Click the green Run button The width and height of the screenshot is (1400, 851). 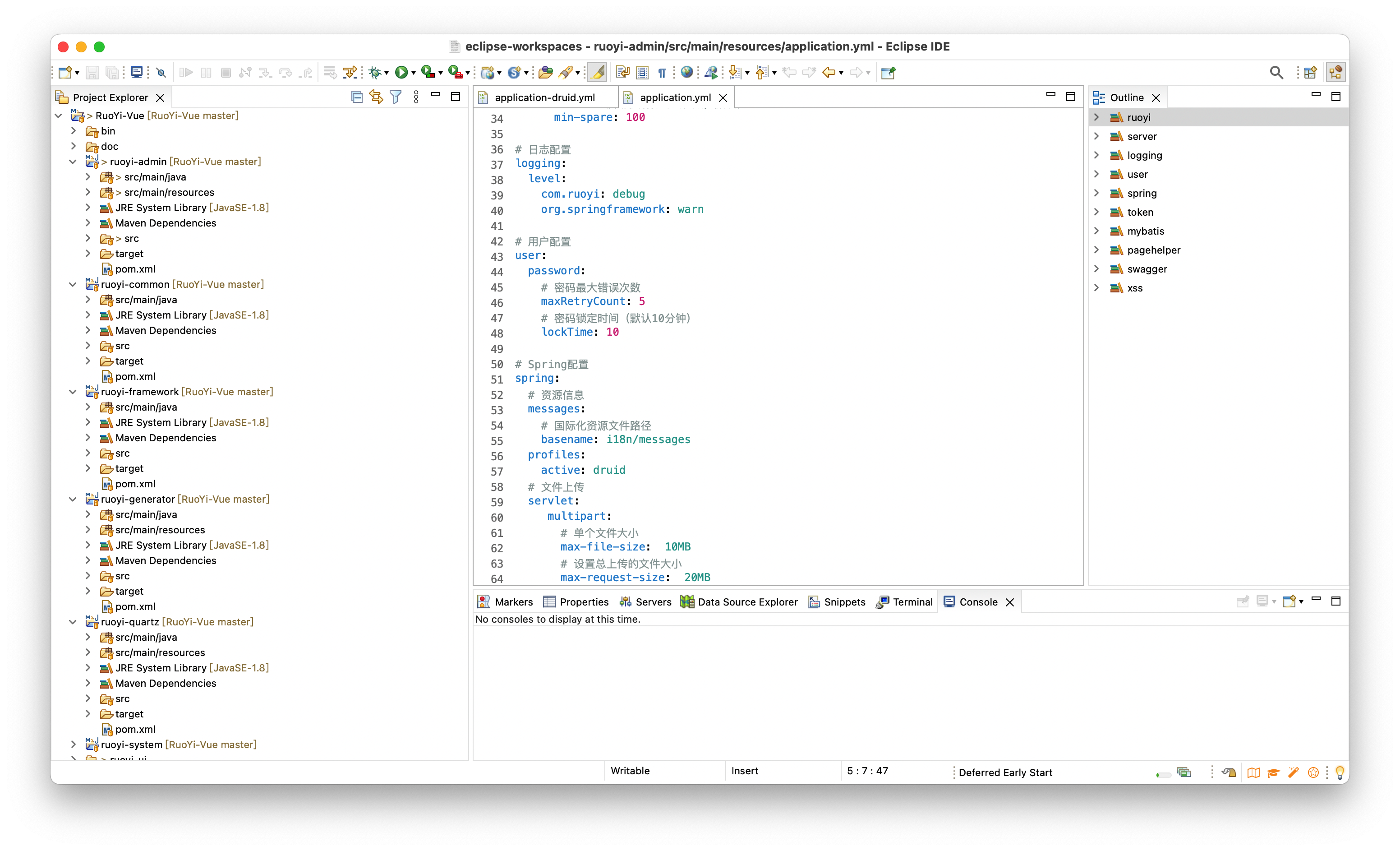pos(401,72)
